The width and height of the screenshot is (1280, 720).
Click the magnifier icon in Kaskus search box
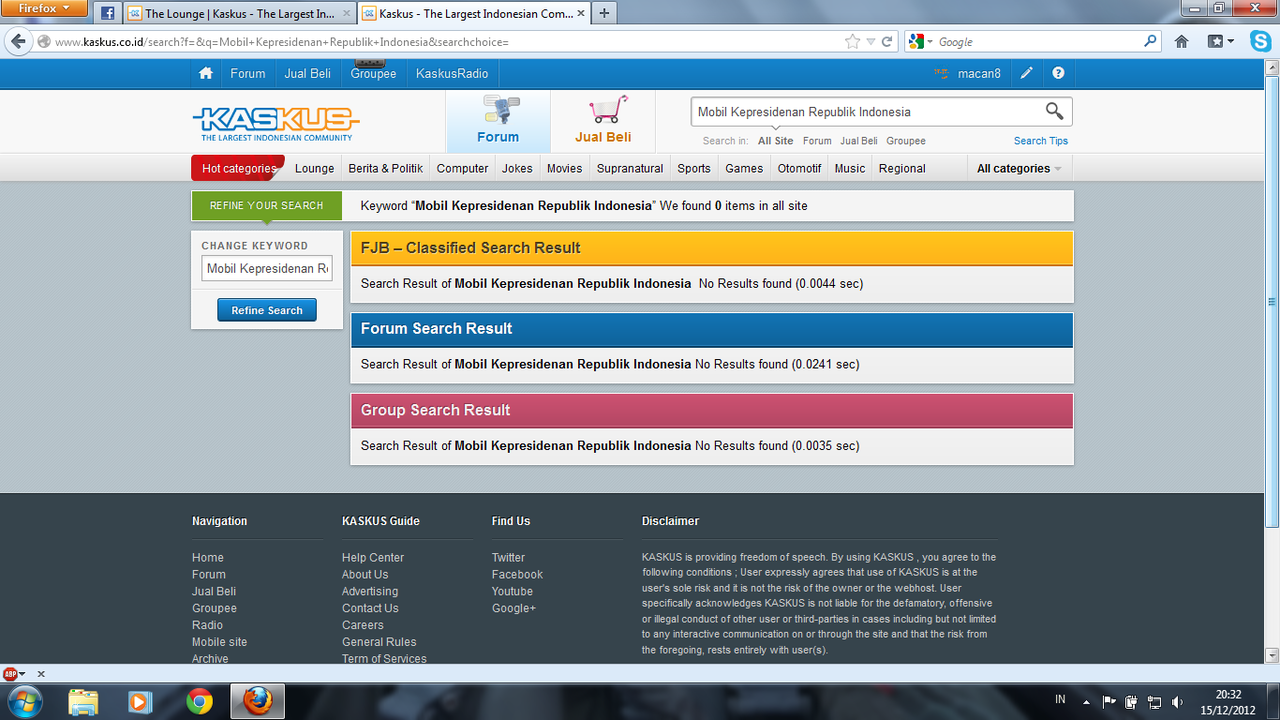1054,111
